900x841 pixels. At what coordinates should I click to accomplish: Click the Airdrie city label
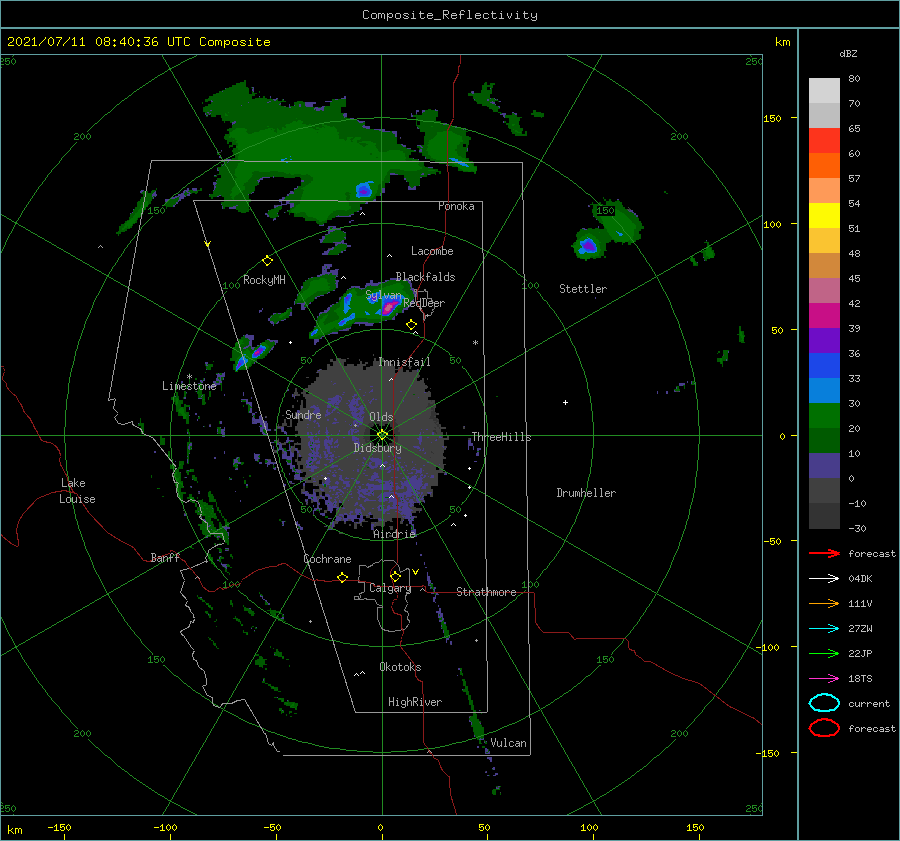[x=394, y=534]
